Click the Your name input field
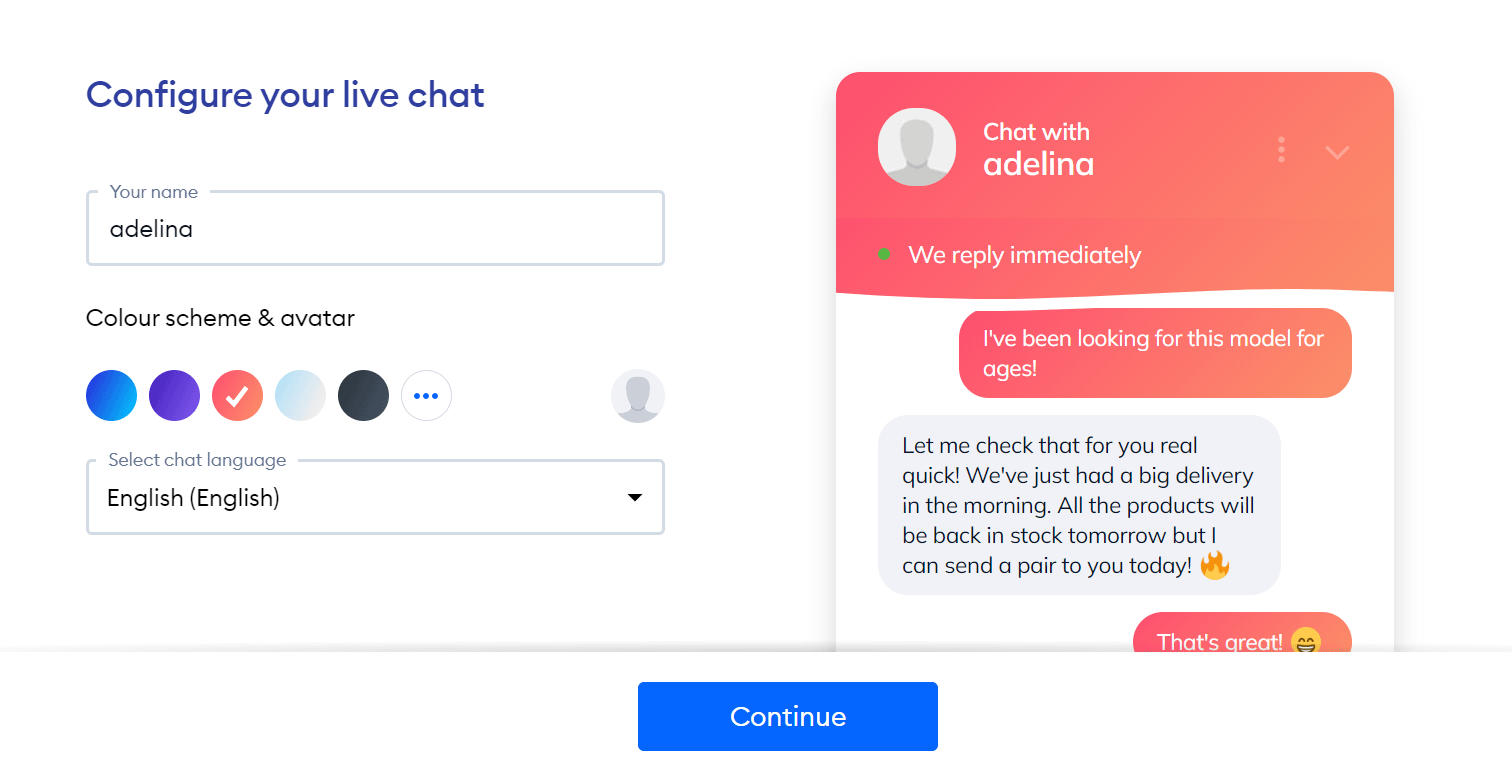Image resolution: width=1512 pixels, height=774 pixels. tap(375, 228)
